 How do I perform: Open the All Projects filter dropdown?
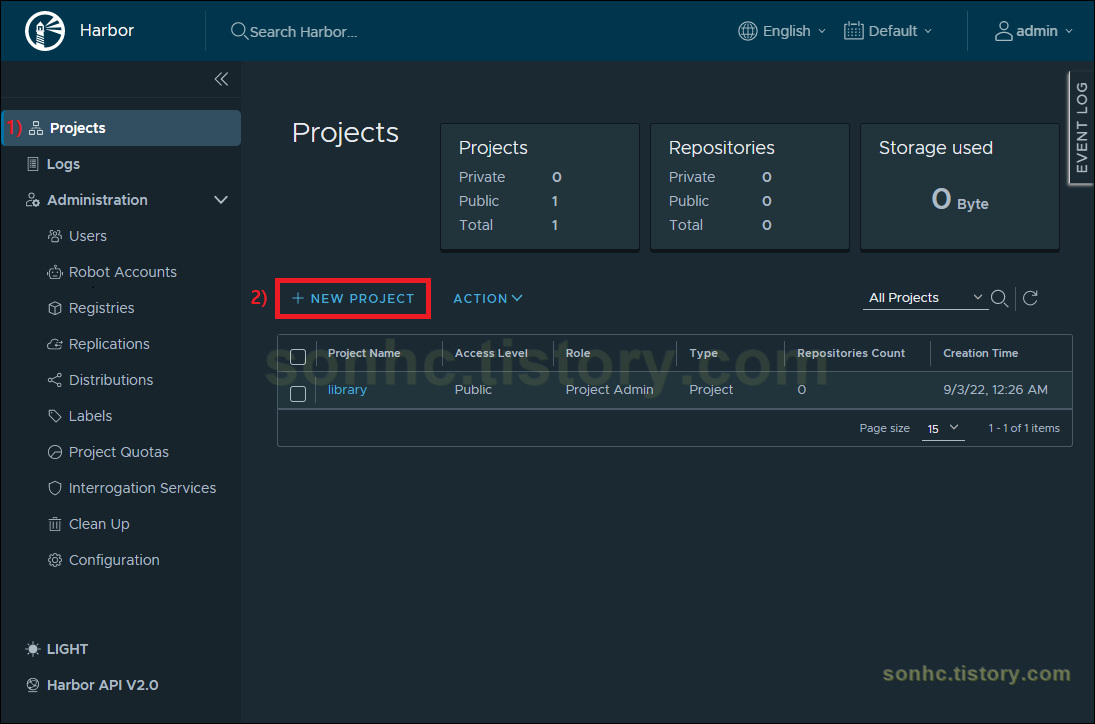pyautogui.click(x=925, y=298)
